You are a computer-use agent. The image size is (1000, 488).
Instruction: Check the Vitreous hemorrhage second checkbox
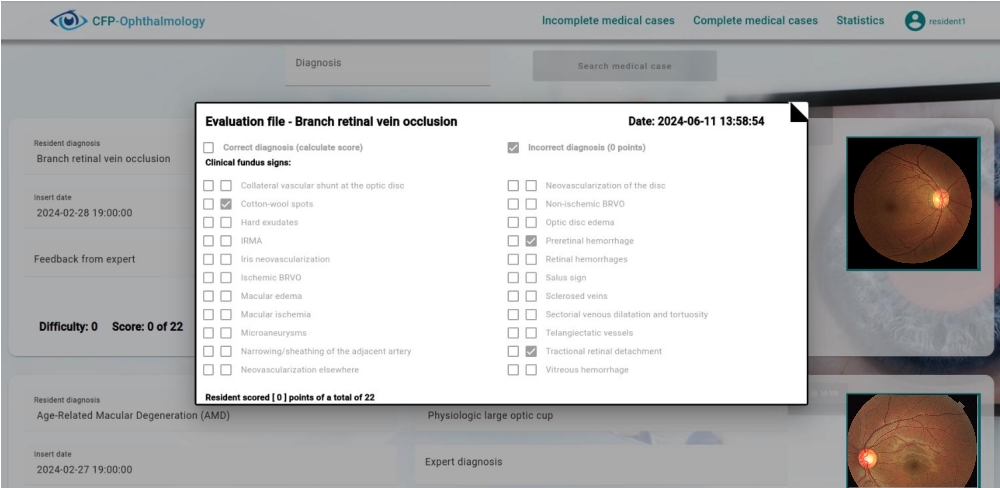click(x=531, y=370)
